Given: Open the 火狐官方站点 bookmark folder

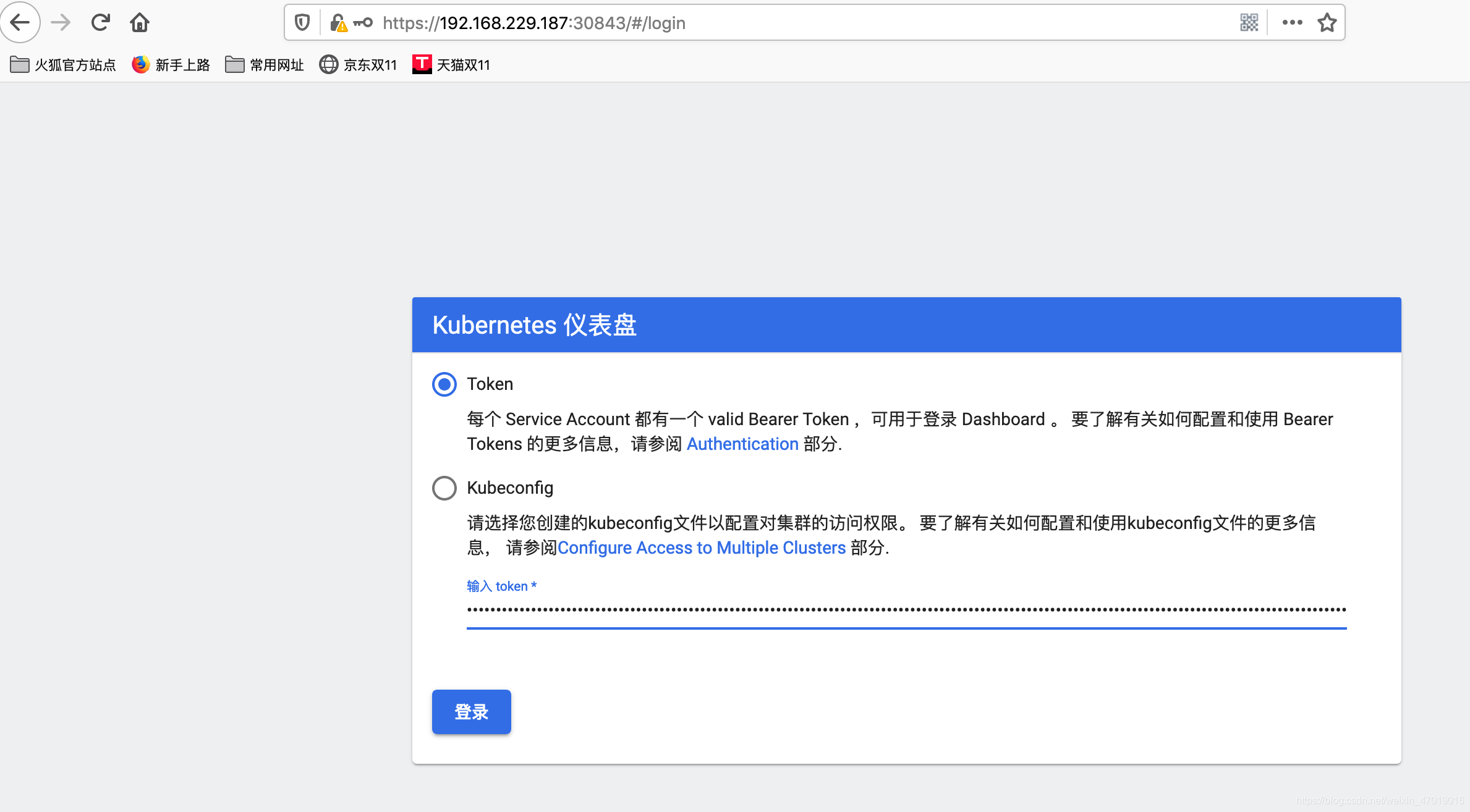Looking at the screenshot, I should [x=63, y=65].
